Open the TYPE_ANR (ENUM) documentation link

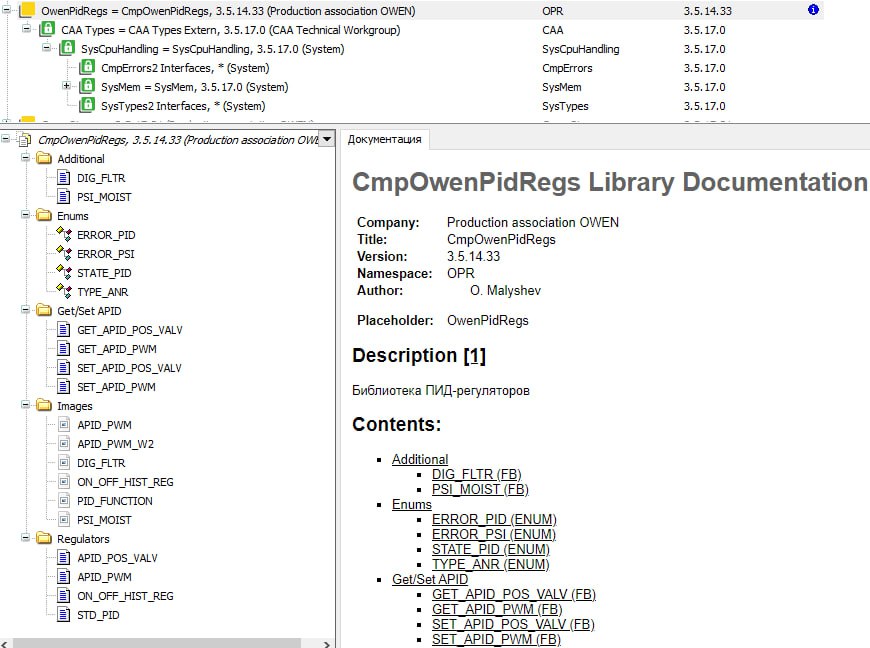coord(490,564)
